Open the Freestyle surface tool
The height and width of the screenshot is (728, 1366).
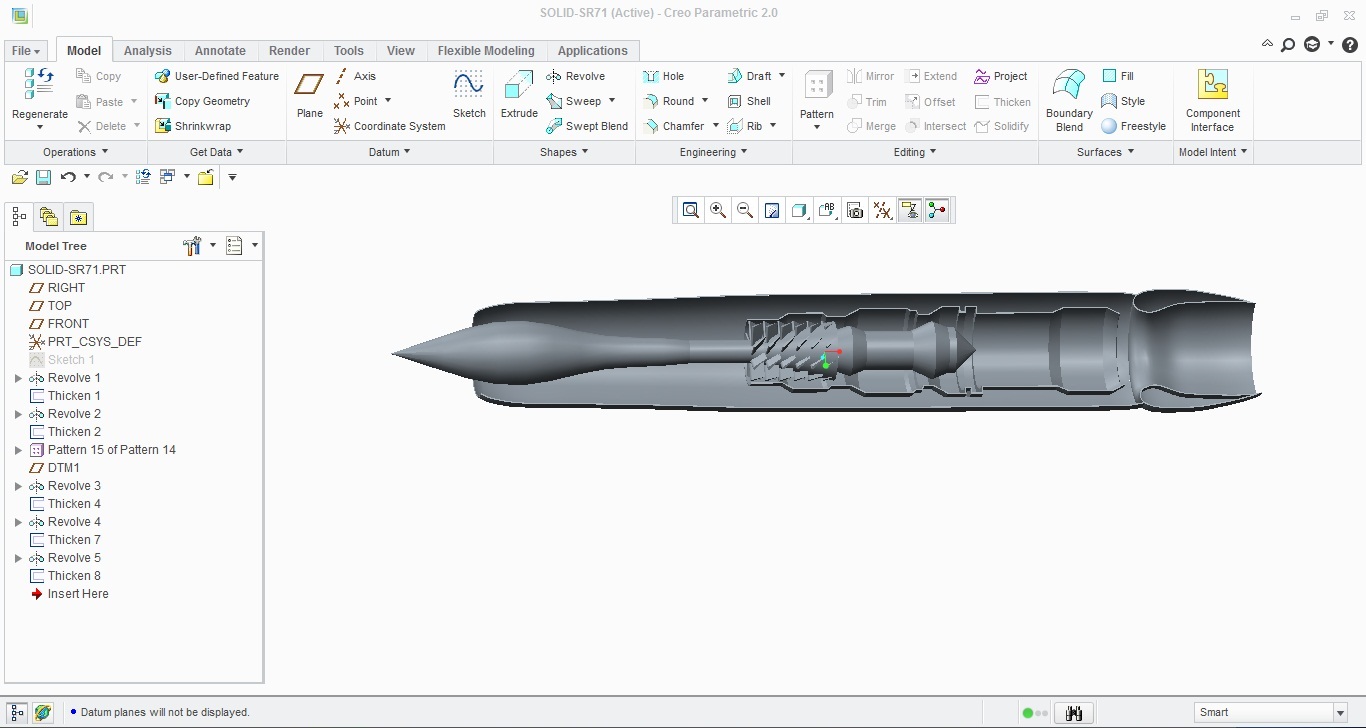(1133, 126)
